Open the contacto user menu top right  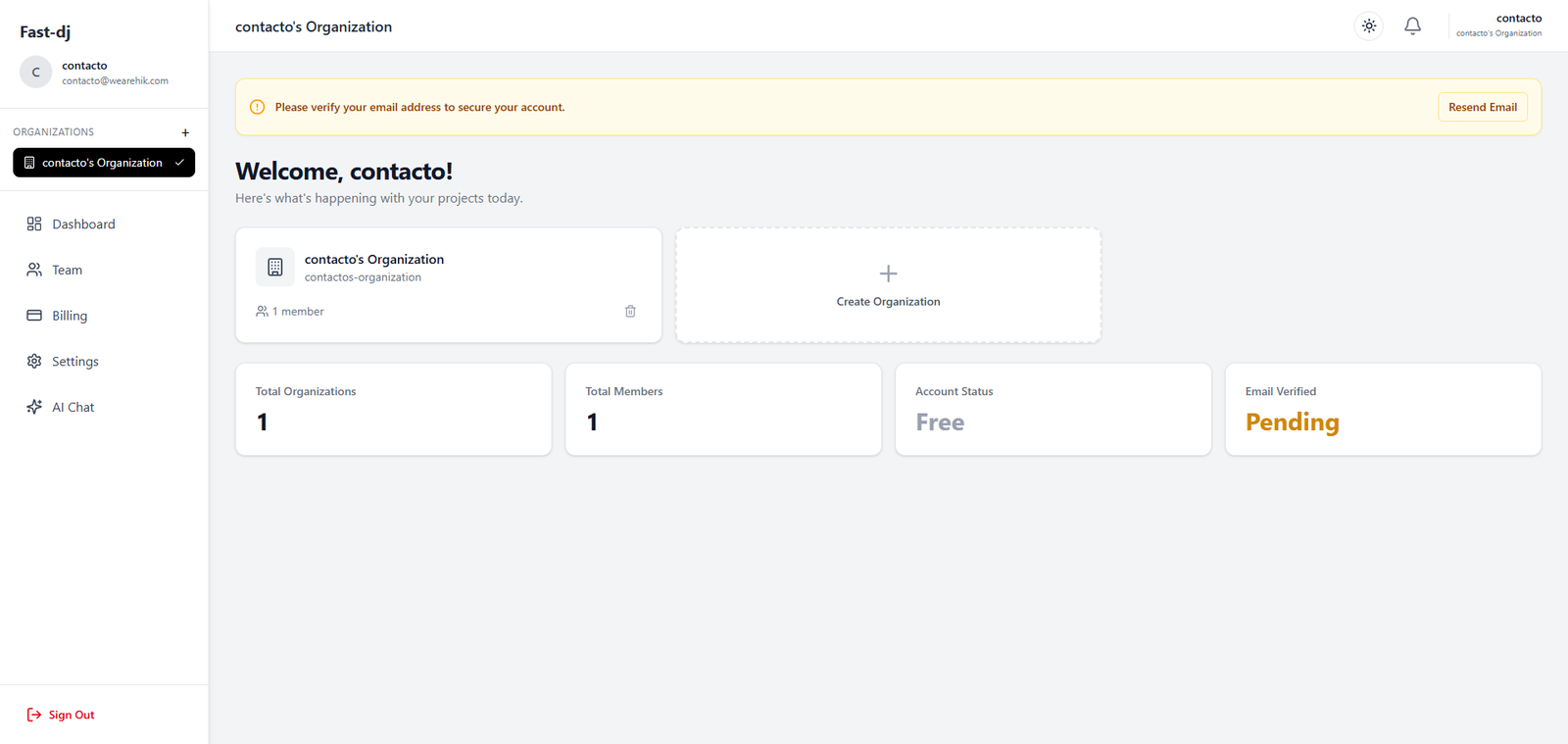pos(1498,25)
